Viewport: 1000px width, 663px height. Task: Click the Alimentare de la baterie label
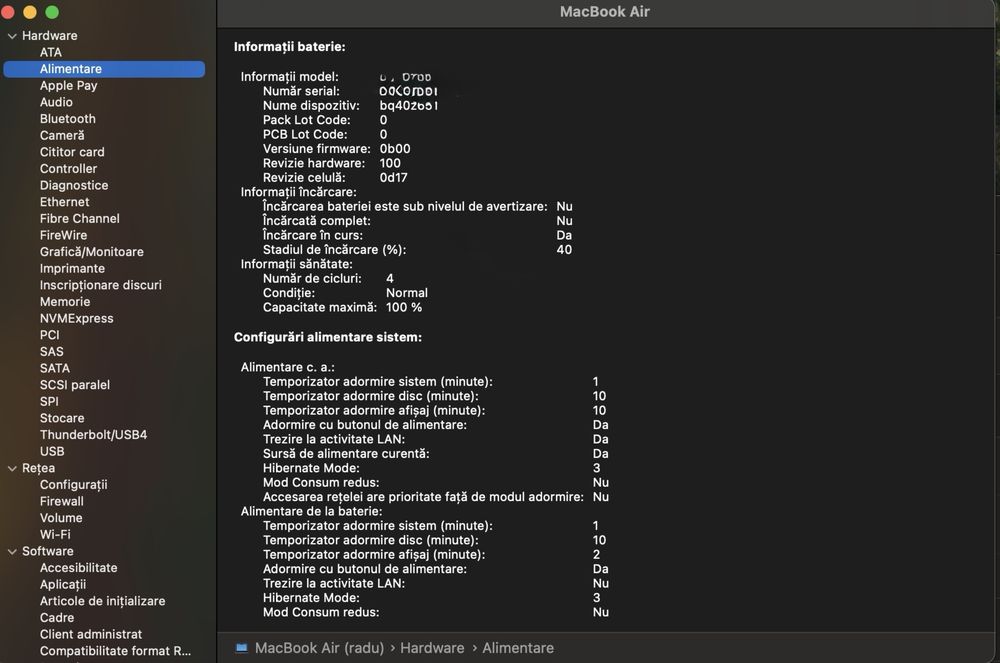[x=311, y=511]
